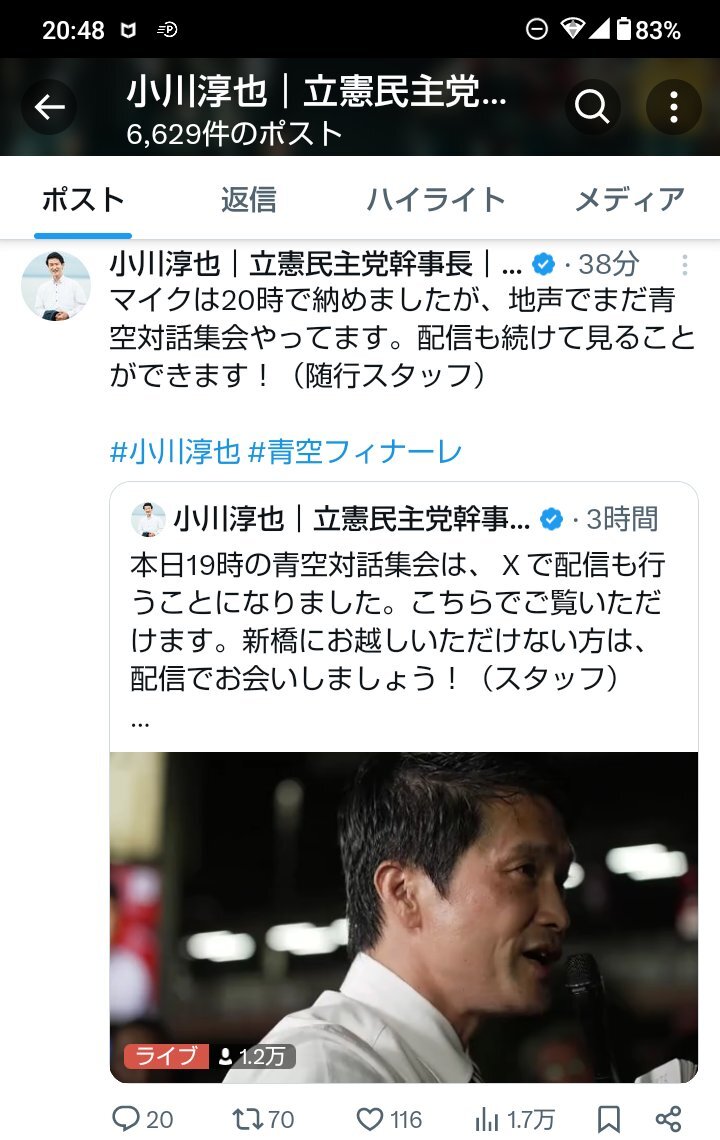Switch to the 返信 tab

pyautogui.click(x=249, y=199)
